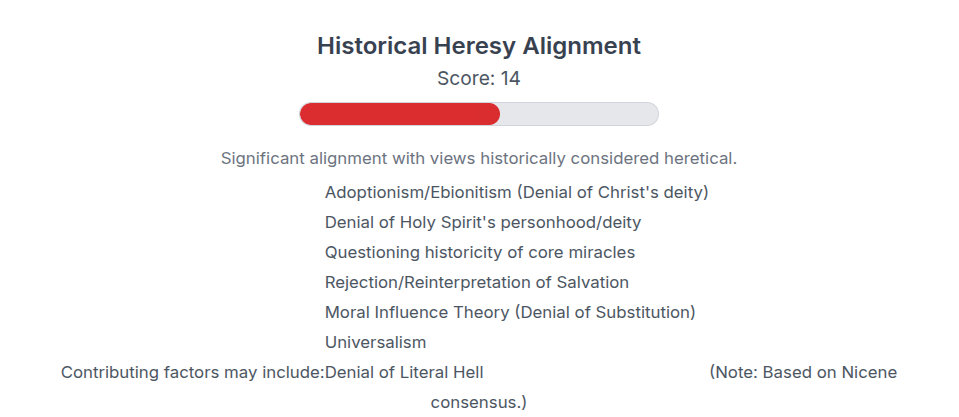Screen dimensions: 959x417
Task: Click the Score: 14 text
Action: pyautogui.click(x=479, y=78)
